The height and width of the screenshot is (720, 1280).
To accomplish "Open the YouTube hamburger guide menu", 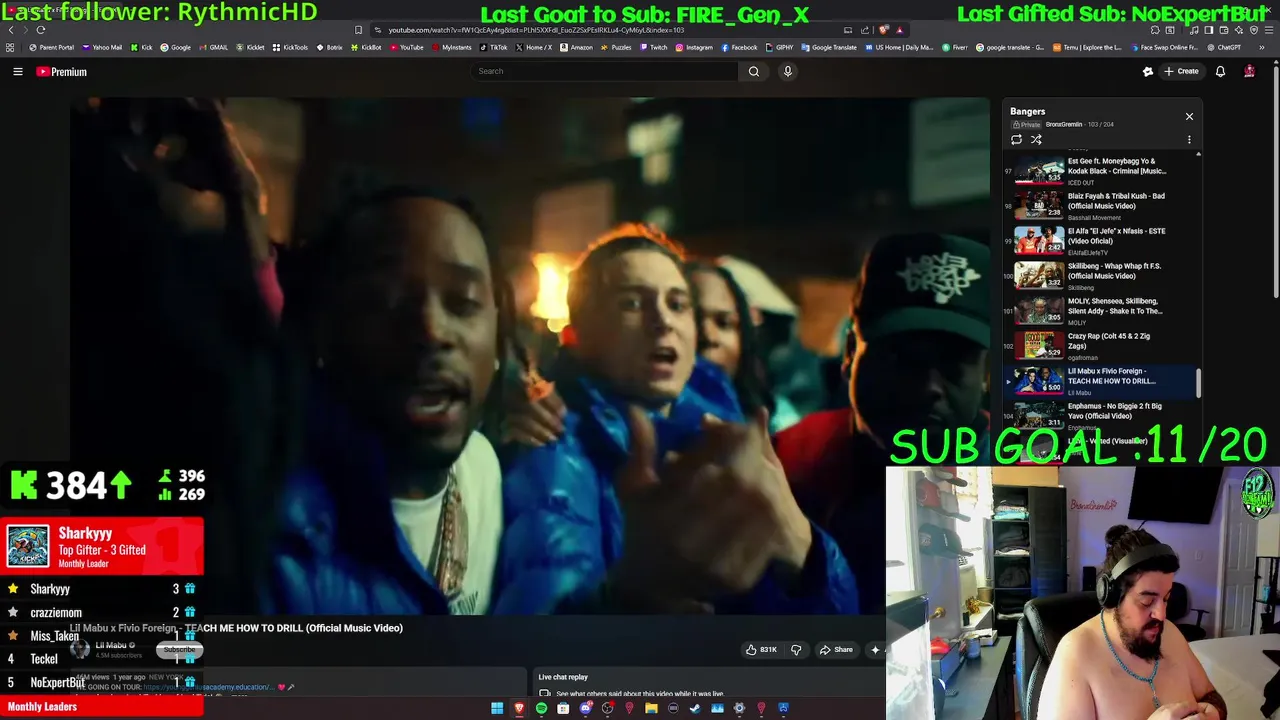I will 18,71.
